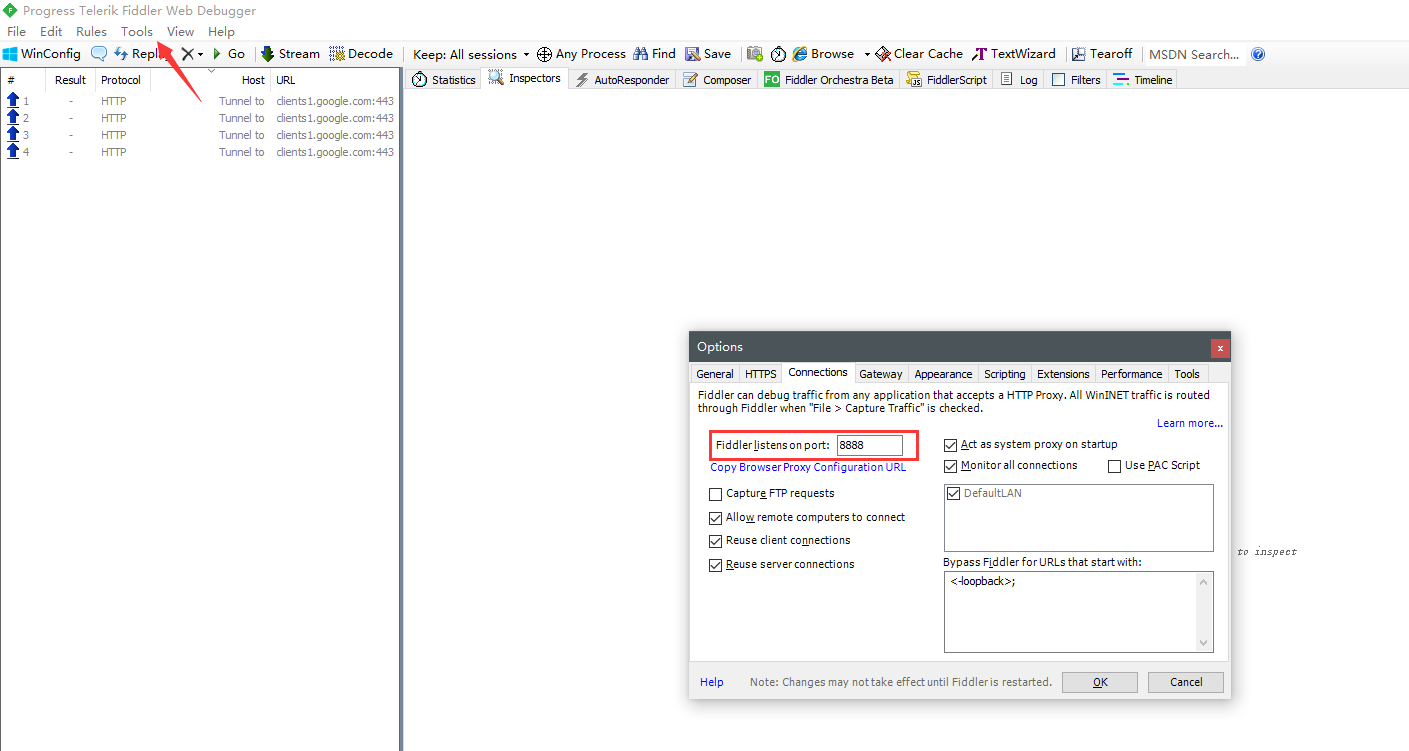Image resolution: width=1409 pixels, height=751 pixels.
Task: Select session 1 in sessions list
Action: click(200, 101)
